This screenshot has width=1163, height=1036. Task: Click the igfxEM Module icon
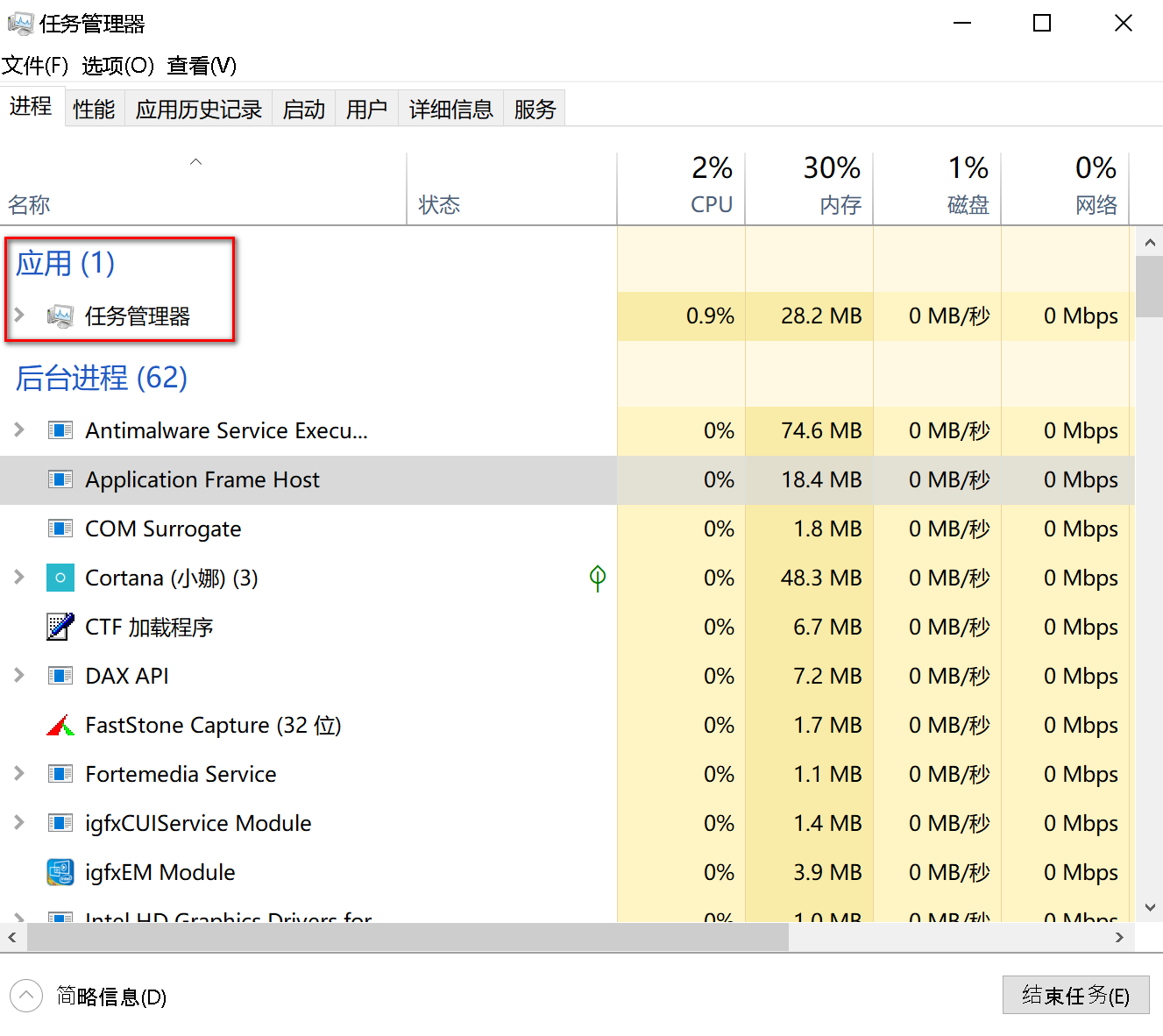coord(60,873)
